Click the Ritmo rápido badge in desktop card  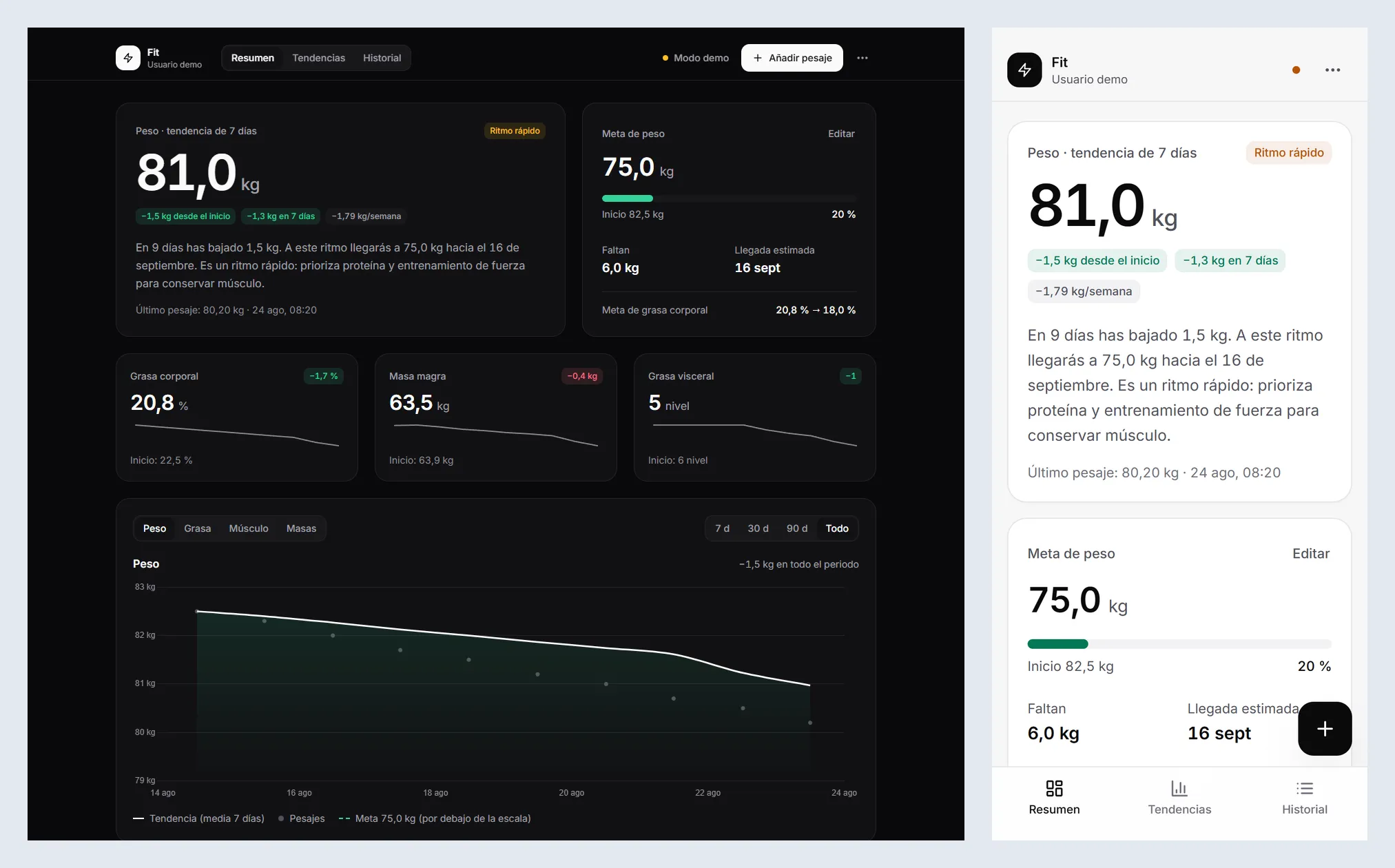tap(515, 131)
